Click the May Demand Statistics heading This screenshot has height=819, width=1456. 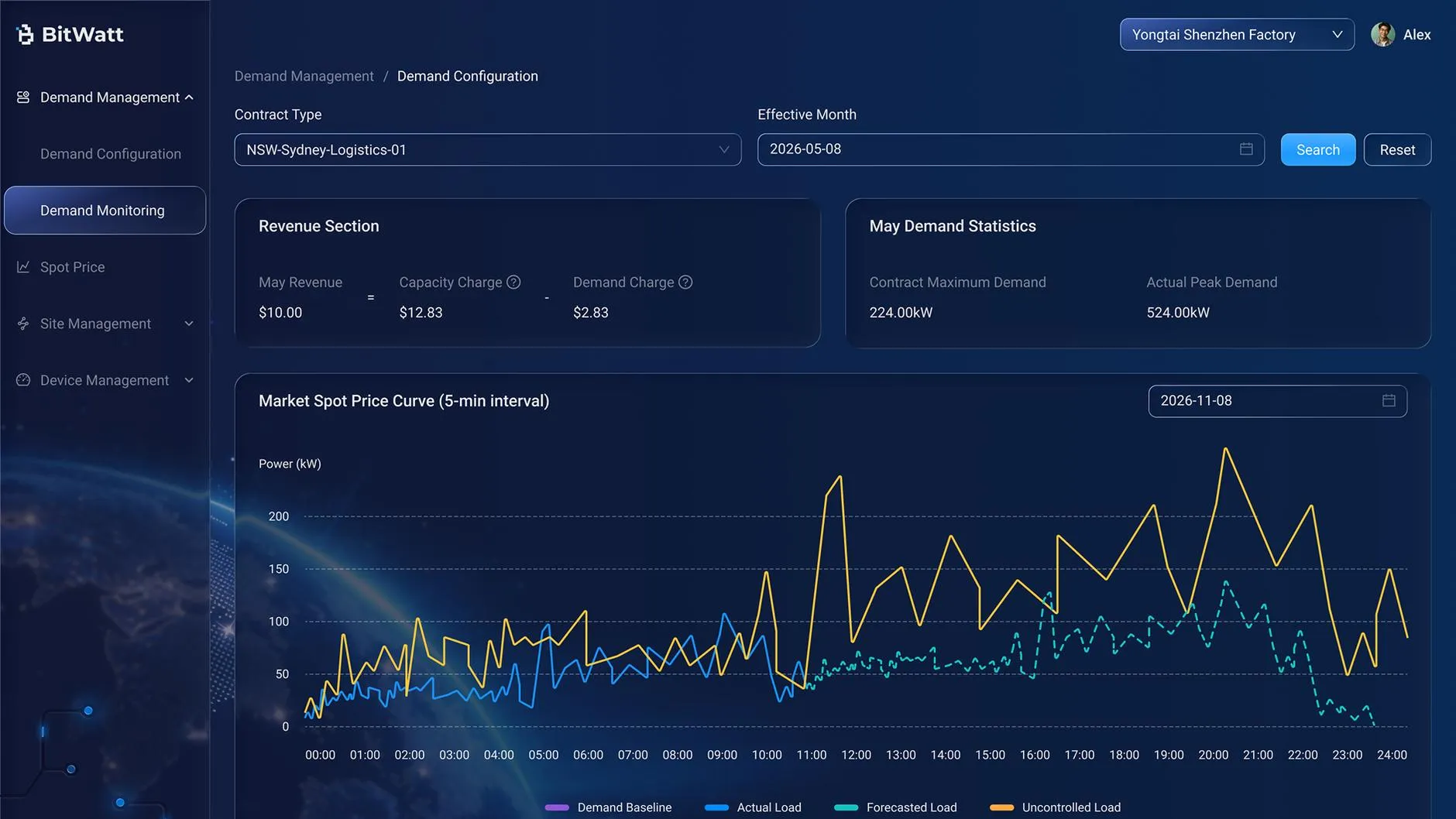click(953, 226)
